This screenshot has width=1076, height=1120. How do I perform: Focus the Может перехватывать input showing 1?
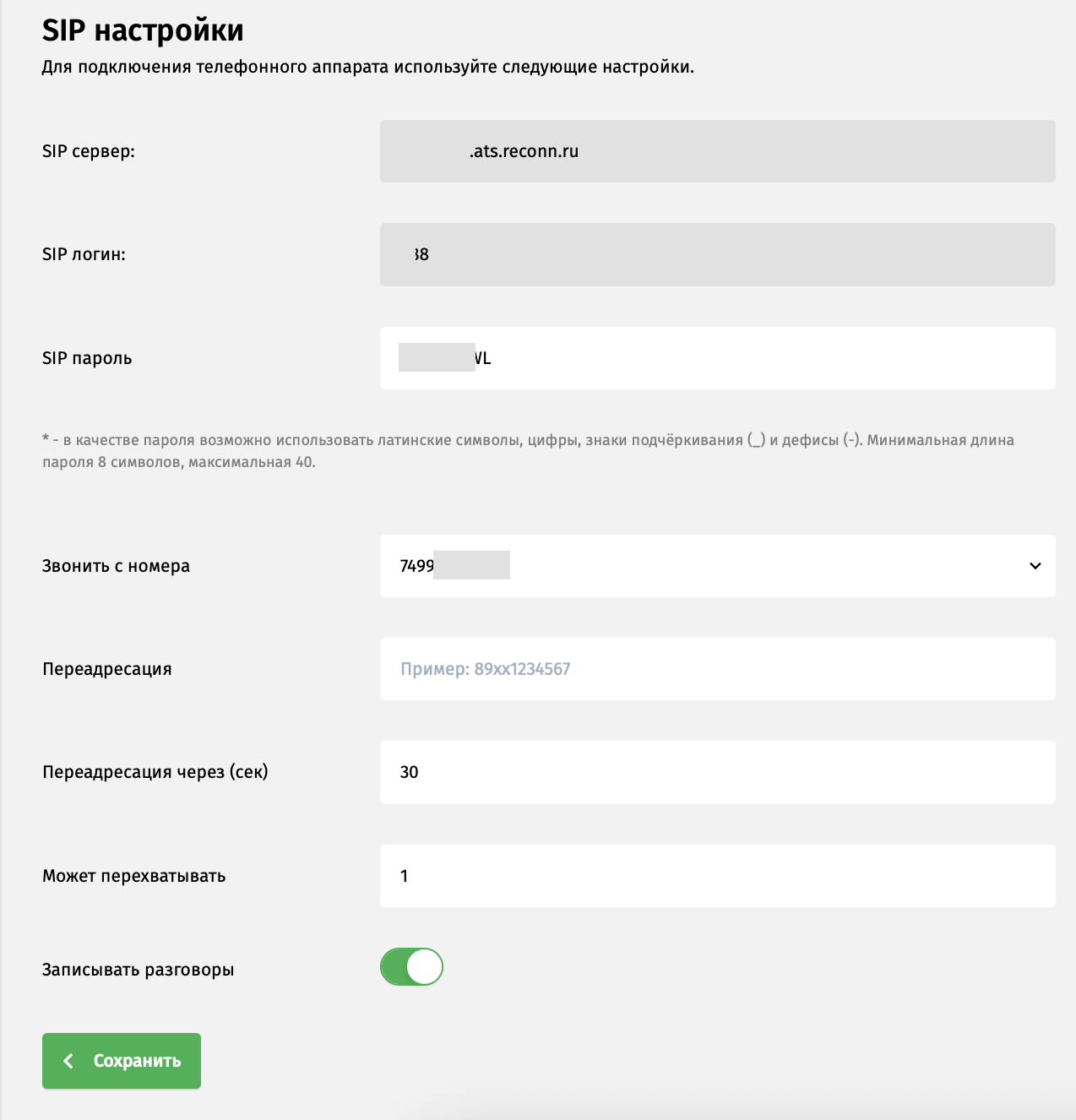coord(716,876)
